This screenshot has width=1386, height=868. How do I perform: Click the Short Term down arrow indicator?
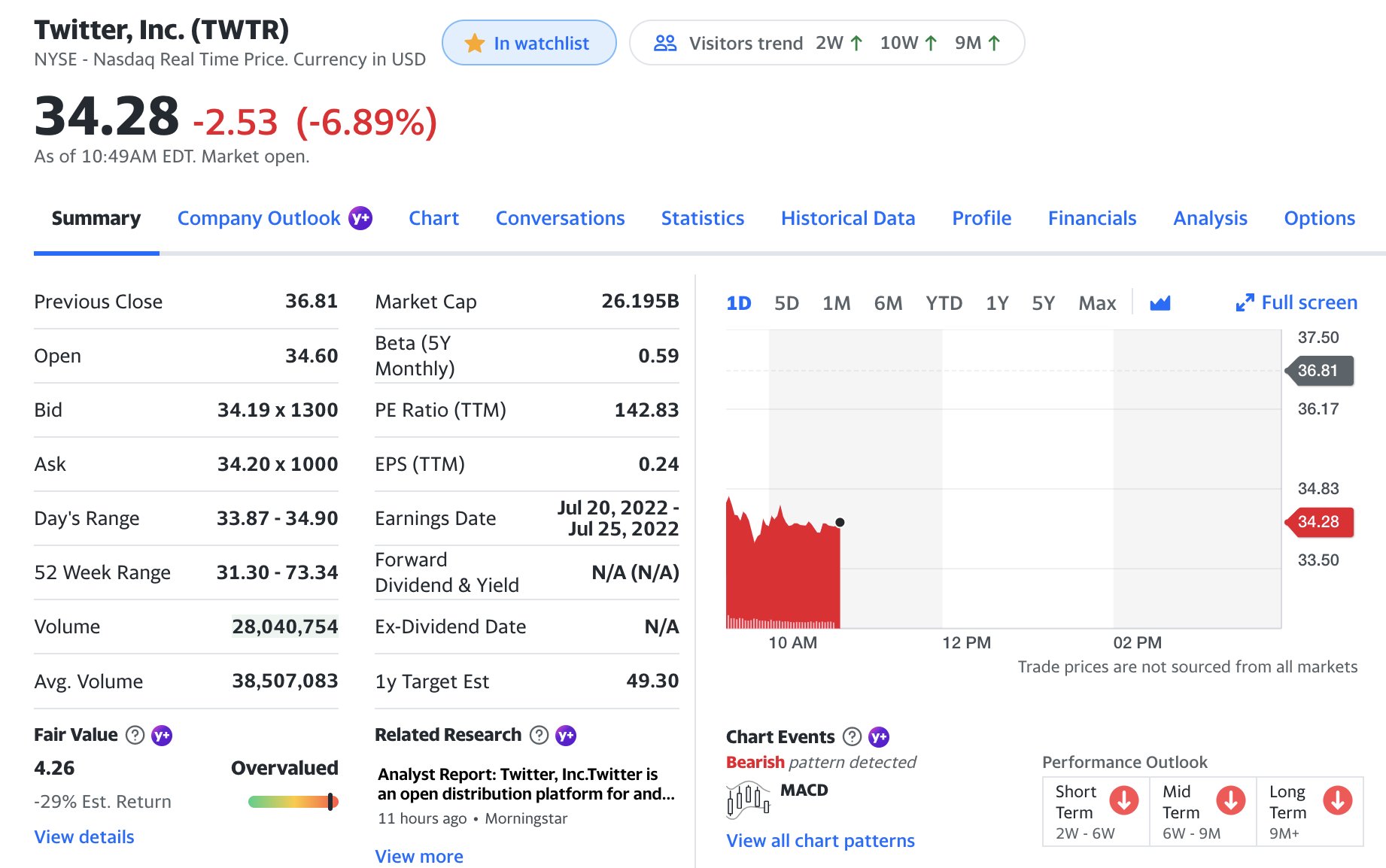click(x=1124, y=800)
